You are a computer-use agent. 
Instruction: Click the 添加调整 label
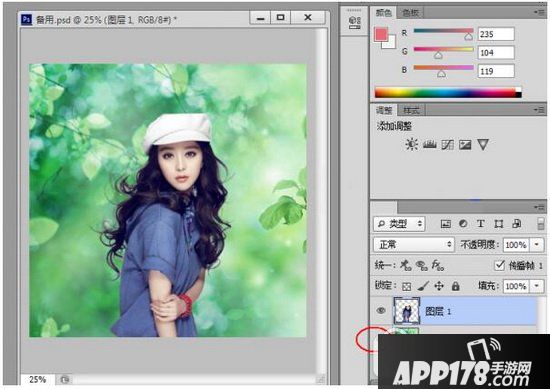pos(394,126)
